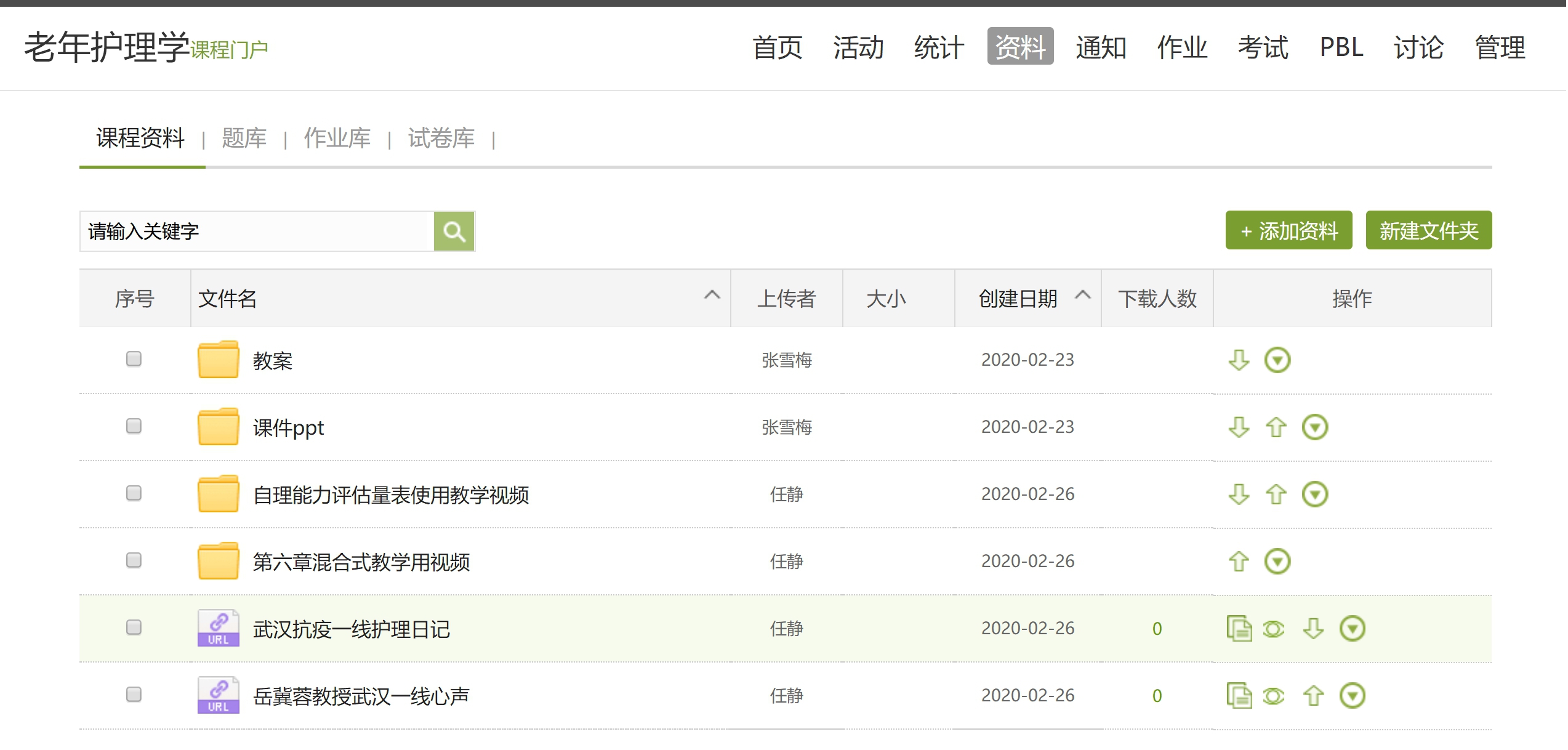This screenshot has height=750, width=1568.
Task: Move the 教案 folder down
Action: pos(1238,360)
